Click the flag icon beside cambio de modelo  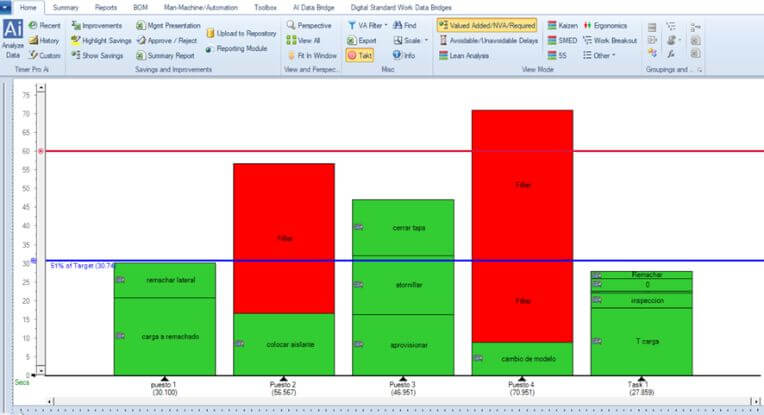478,358
